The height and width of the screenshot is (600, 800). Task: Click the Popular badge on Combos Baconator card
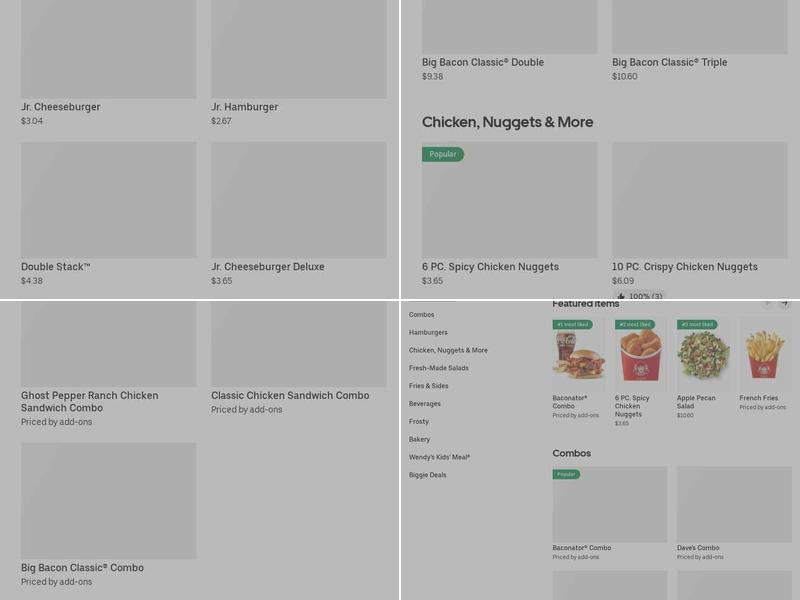pos(566,474)
